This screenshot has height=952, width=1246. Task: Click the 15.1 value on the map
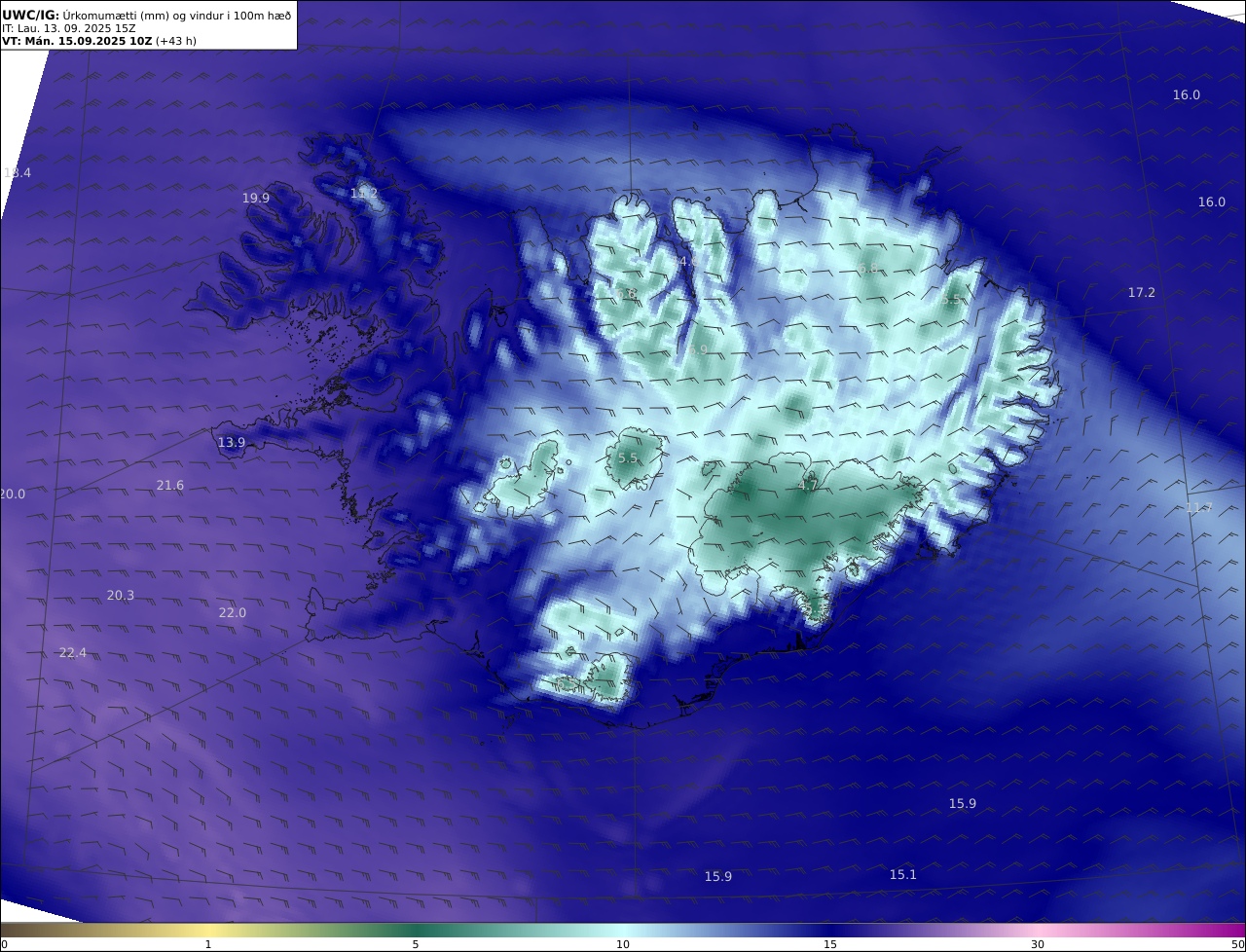point(903,874)
